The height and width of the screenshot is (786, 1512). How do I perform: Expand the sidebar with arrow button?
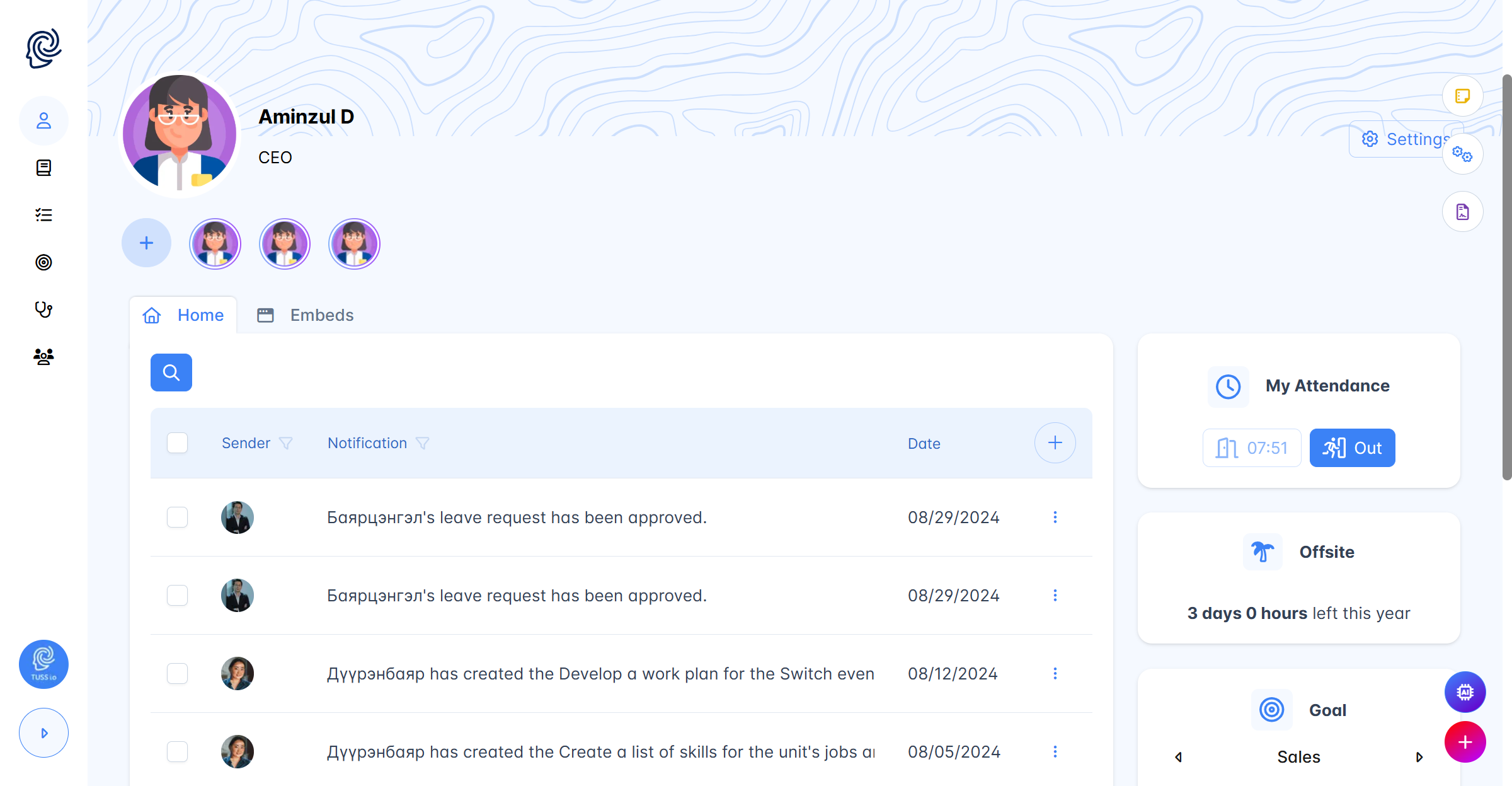43,733
